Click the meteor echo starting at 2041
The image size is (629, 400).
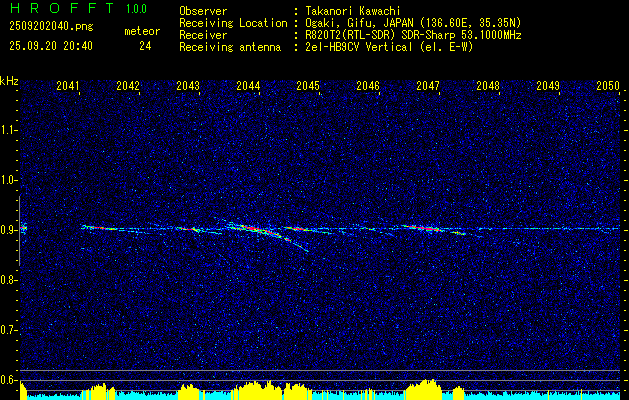(99, 228)
